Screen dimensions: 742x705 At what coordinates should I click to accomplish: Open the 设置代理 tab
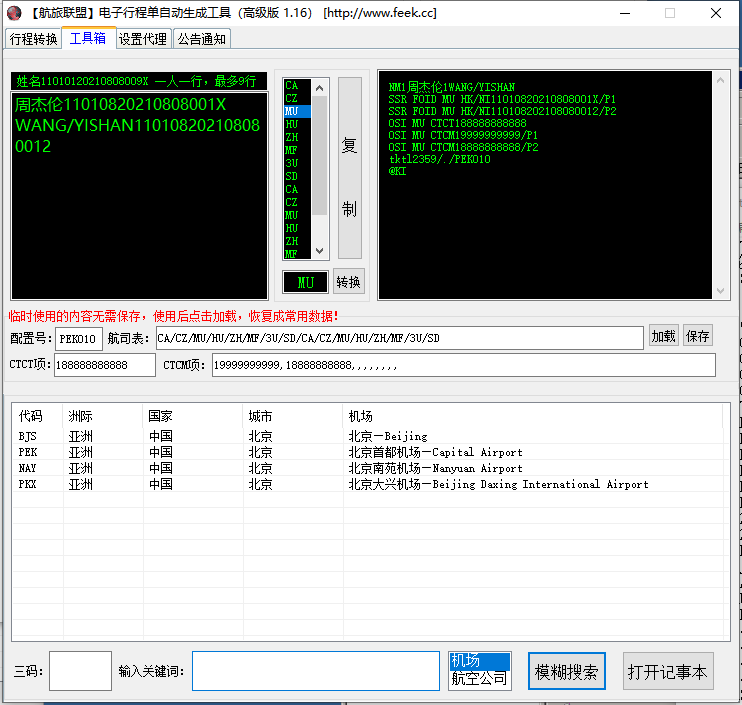tap(143, 39)
